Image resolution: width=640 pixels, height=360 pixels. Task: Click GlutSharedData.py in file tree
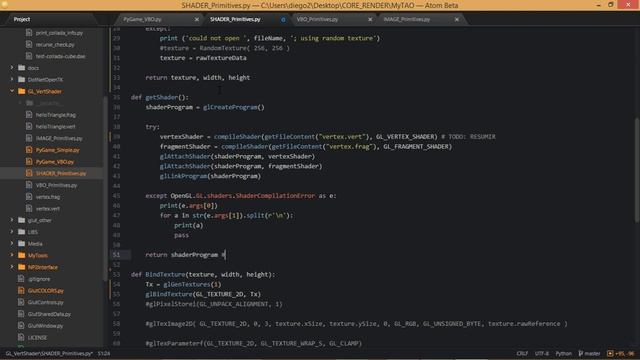click(49, 314)
